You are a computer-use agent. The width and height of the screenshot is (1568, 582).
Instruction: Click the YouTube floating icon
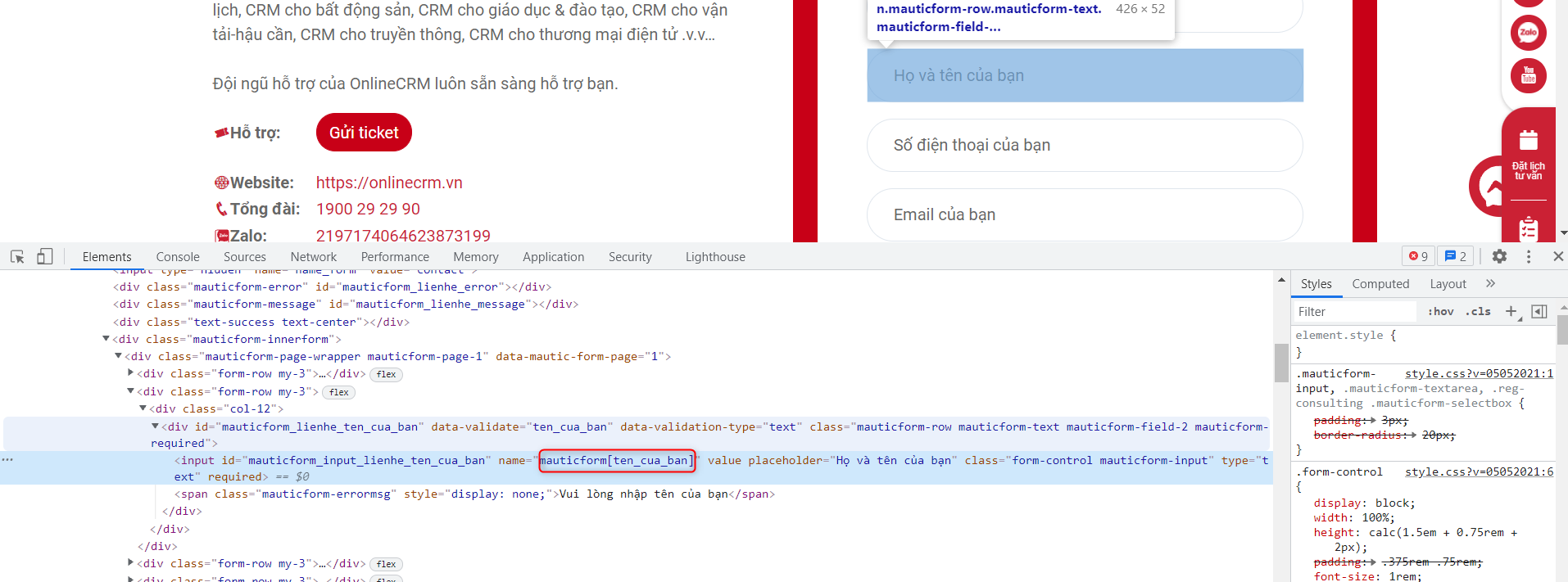(1529, 76)
